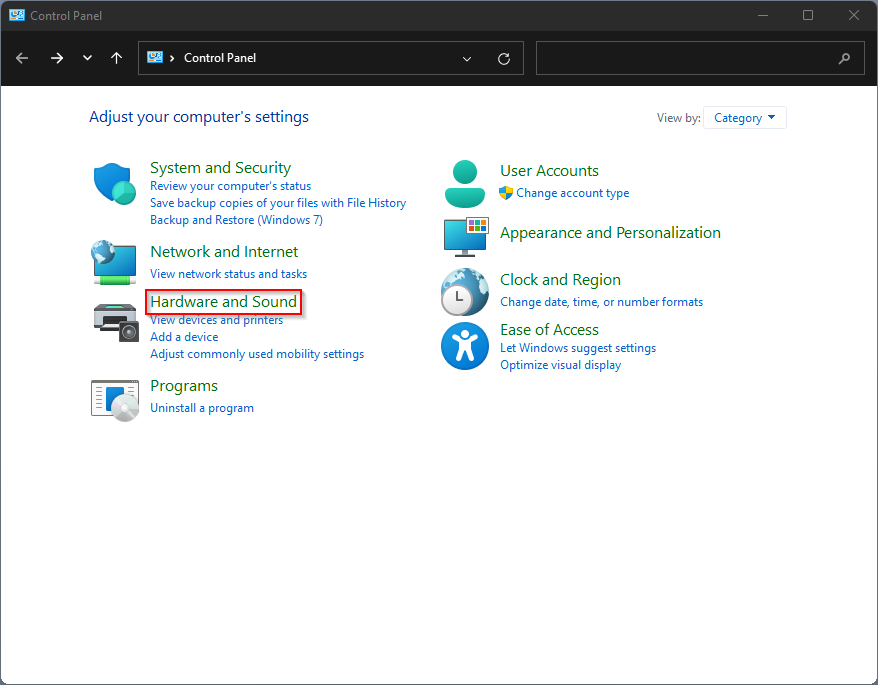Click the User Accounts person icon
878x685 pixels.
(465, 184)
